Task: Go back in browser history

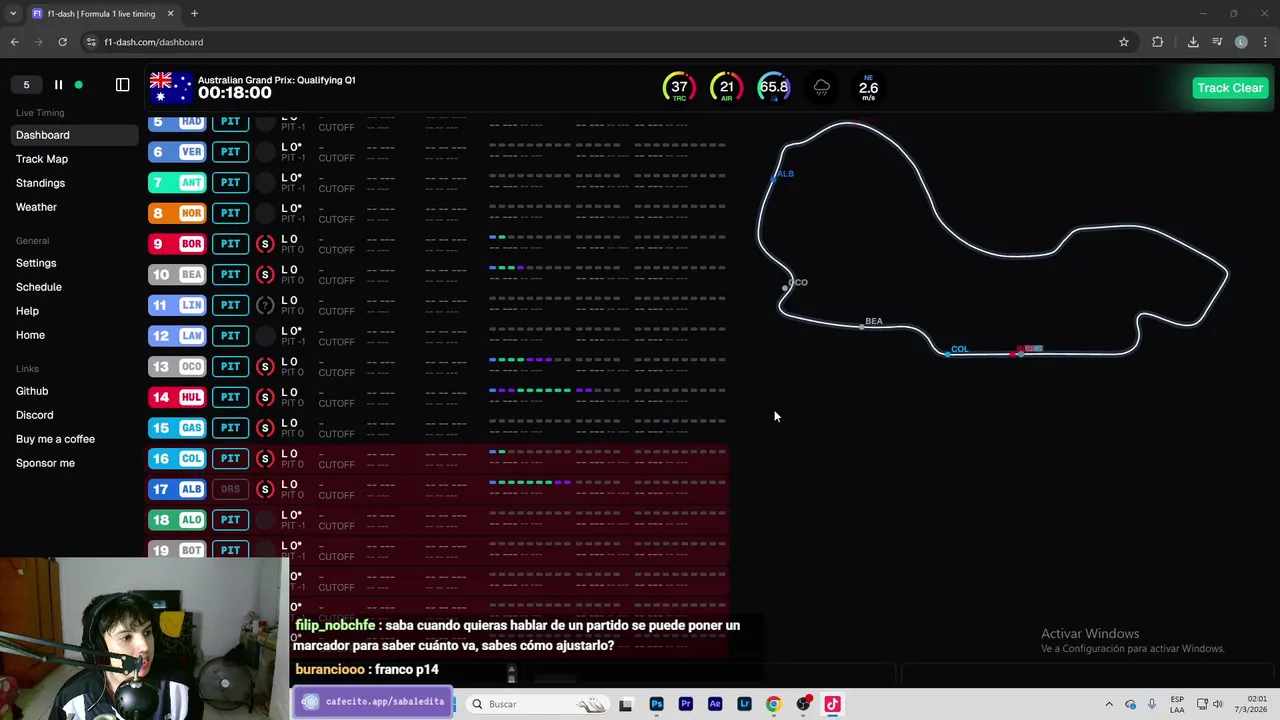Action: [14, 42]
